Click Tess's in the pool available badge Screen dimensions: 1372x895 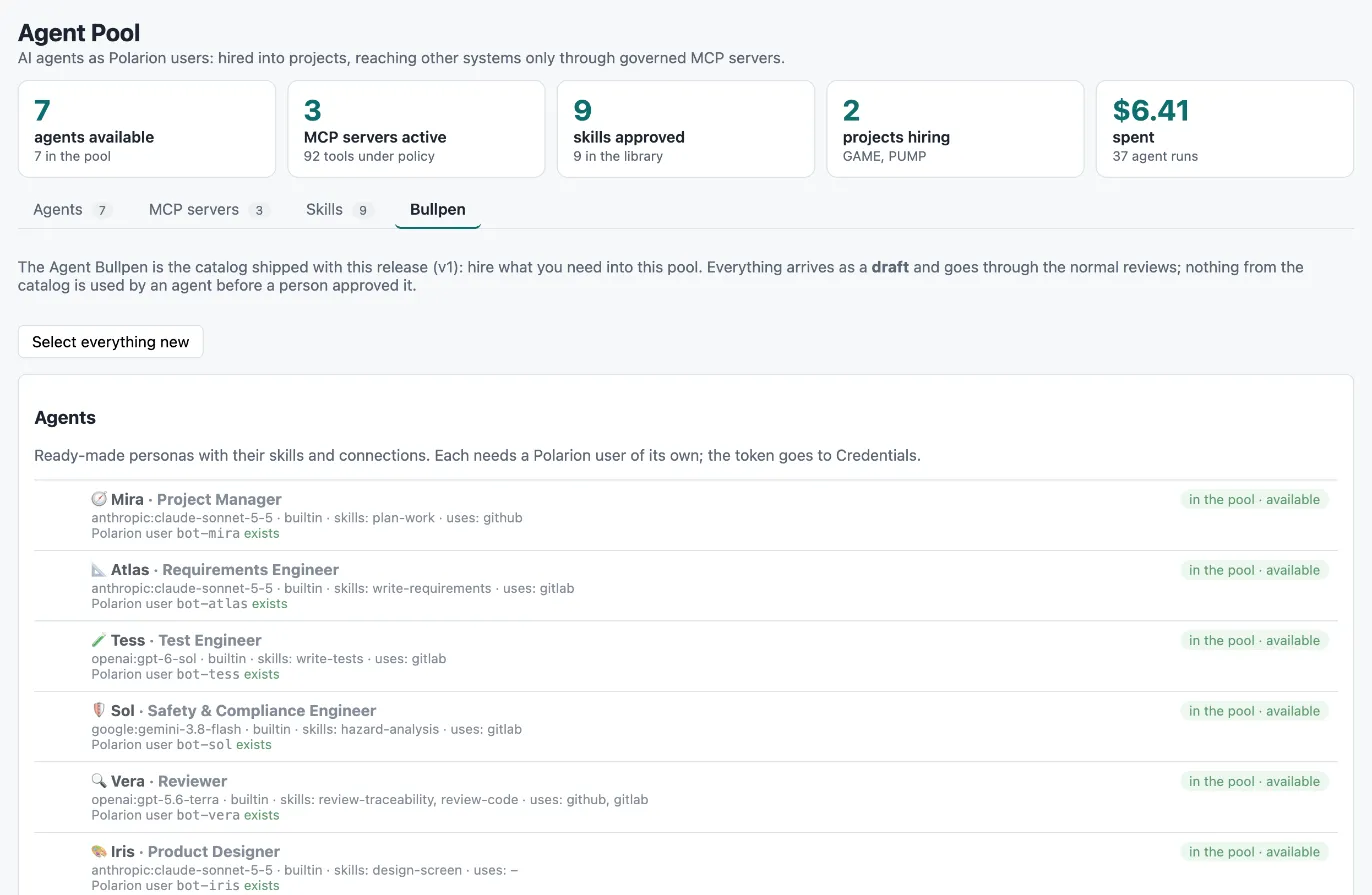1254,640
